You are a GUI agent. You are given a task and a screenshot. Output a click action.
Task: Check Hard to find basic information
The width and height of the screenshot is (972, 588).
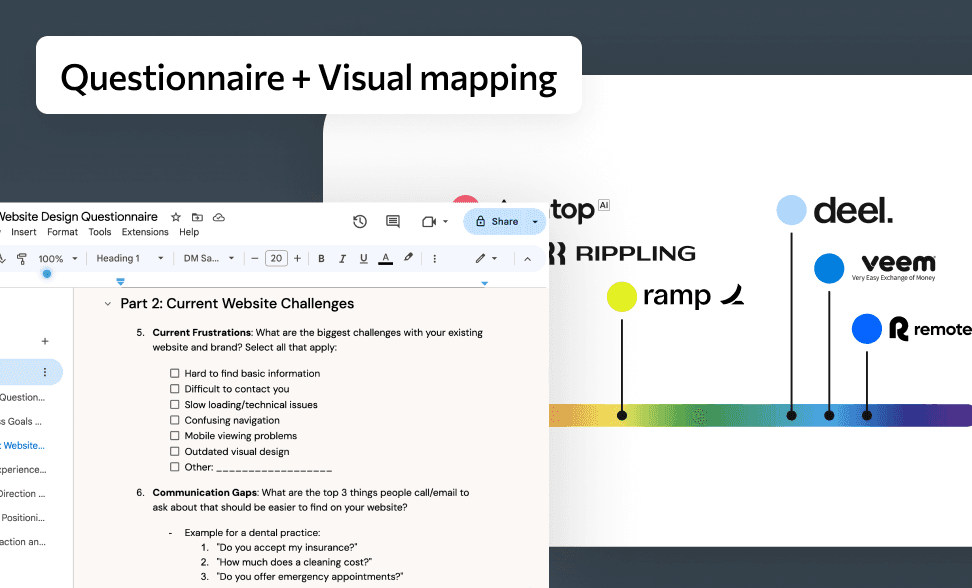tap(175, 374)
